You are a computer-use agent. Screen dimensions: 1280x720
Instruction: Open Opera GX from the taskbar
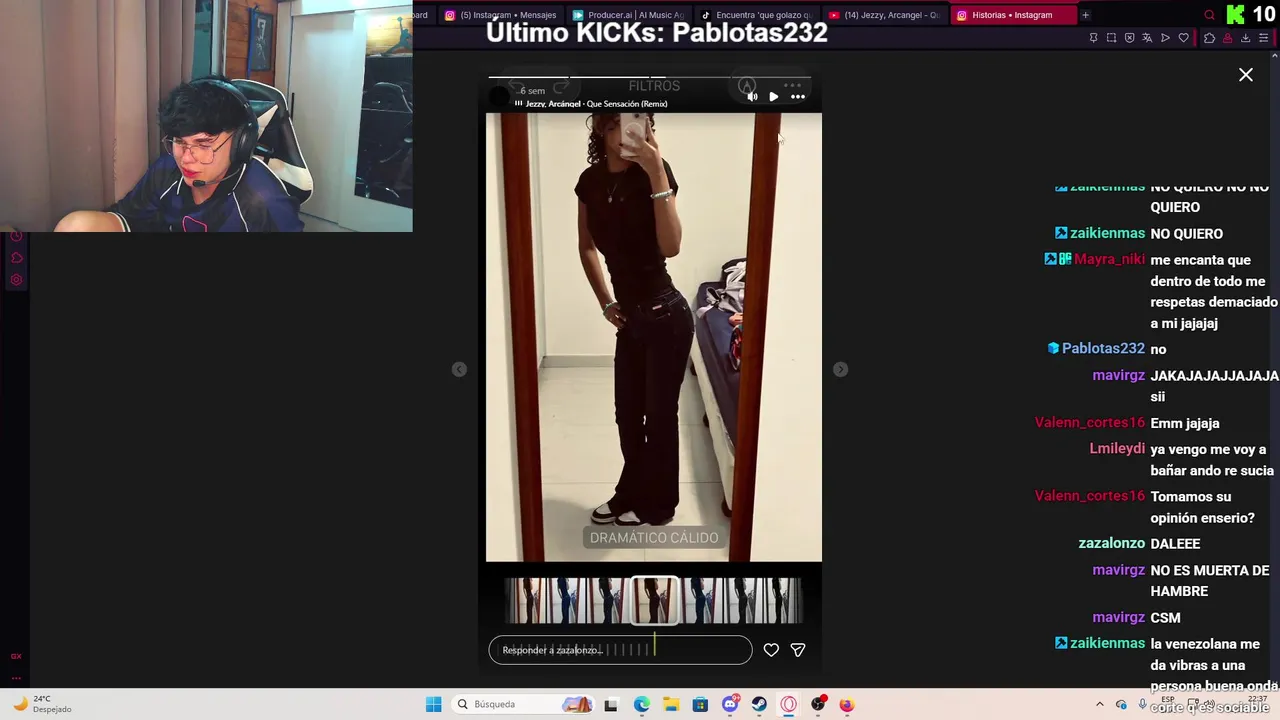click(x=789, y=704)
